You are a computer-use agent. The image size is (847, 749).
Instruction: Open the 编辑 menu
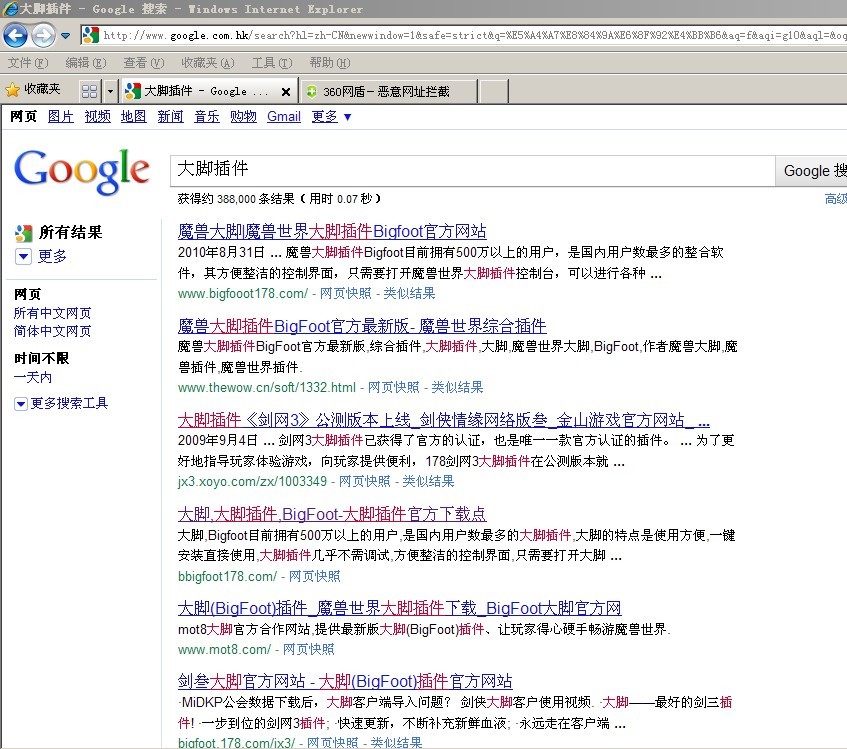[x=86, y=63]
